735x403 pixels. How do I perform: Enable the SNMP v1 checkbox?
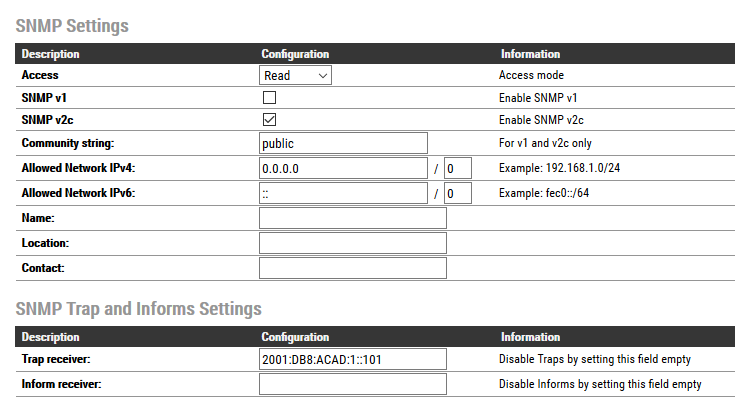click(x=269, y=98)
